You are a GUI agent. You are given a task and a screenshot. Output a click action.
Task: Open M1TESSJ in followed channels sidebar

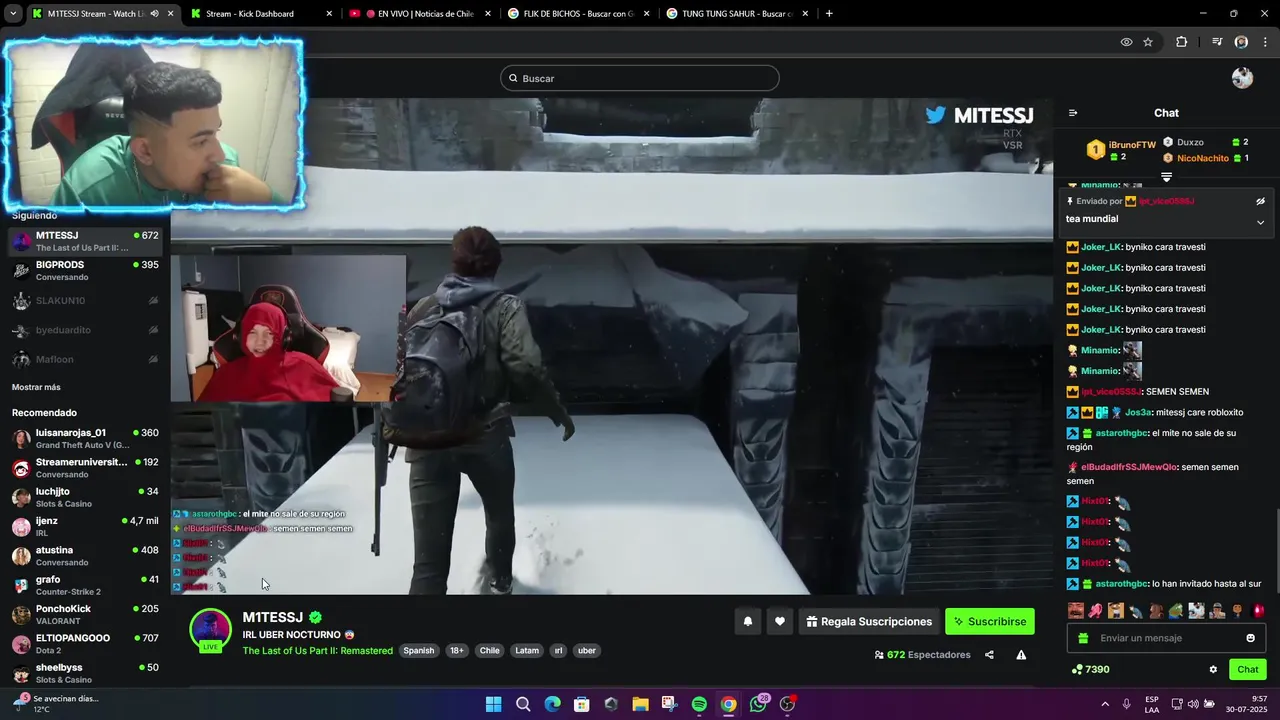point(85,241)
